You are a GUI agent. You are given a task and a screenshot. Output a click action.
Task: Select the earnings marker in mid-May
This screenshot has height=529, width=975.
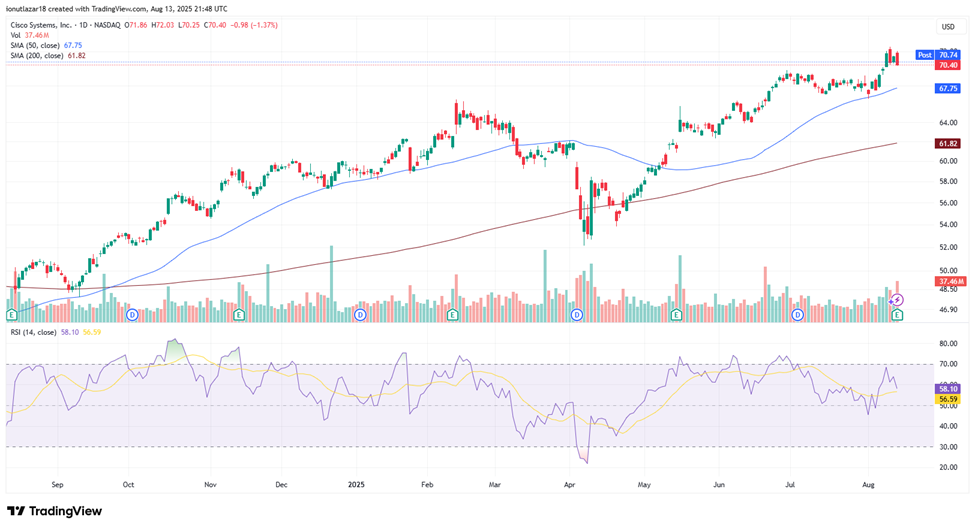(x=676, y=315)
